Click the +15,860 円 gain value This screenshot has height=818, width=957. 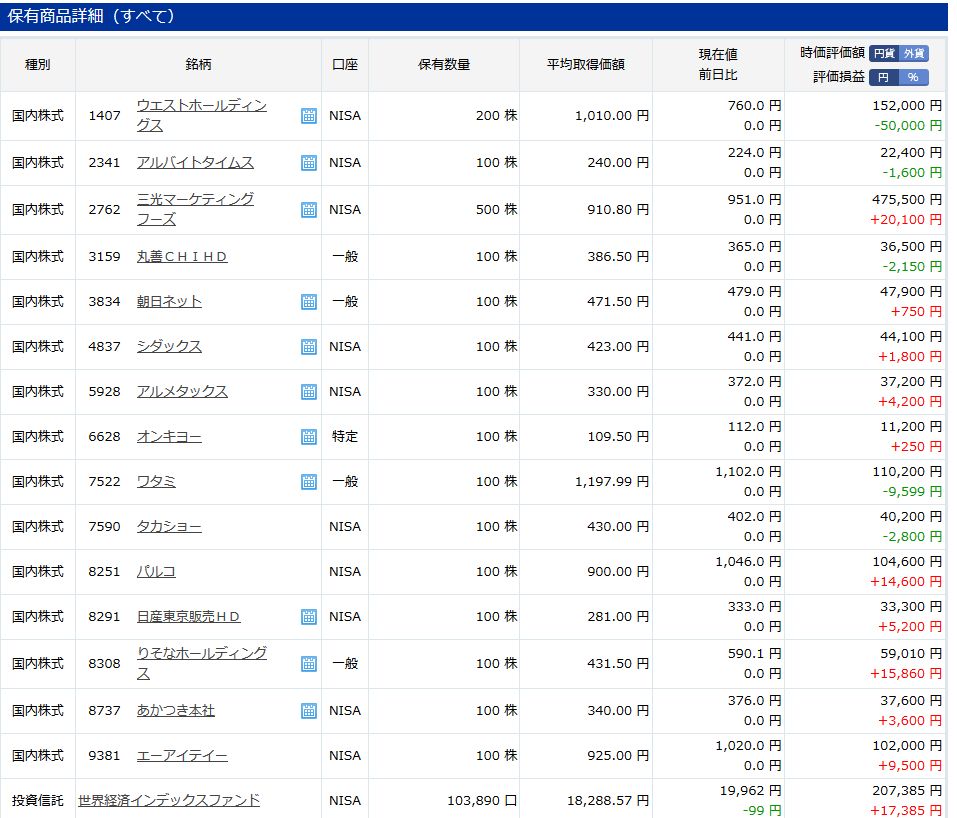[906, 674]
